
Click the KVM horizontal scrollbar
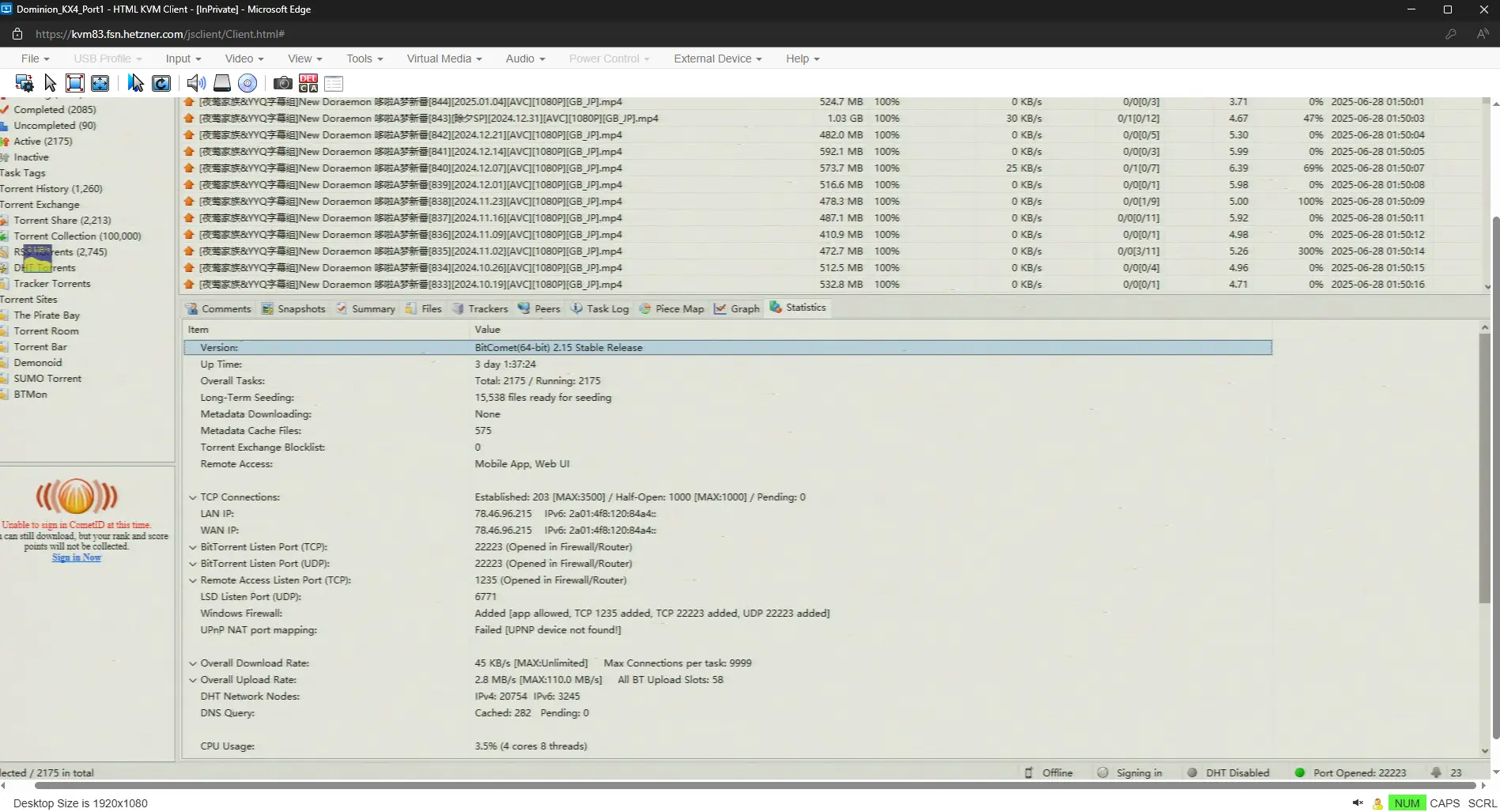point(755,786)
